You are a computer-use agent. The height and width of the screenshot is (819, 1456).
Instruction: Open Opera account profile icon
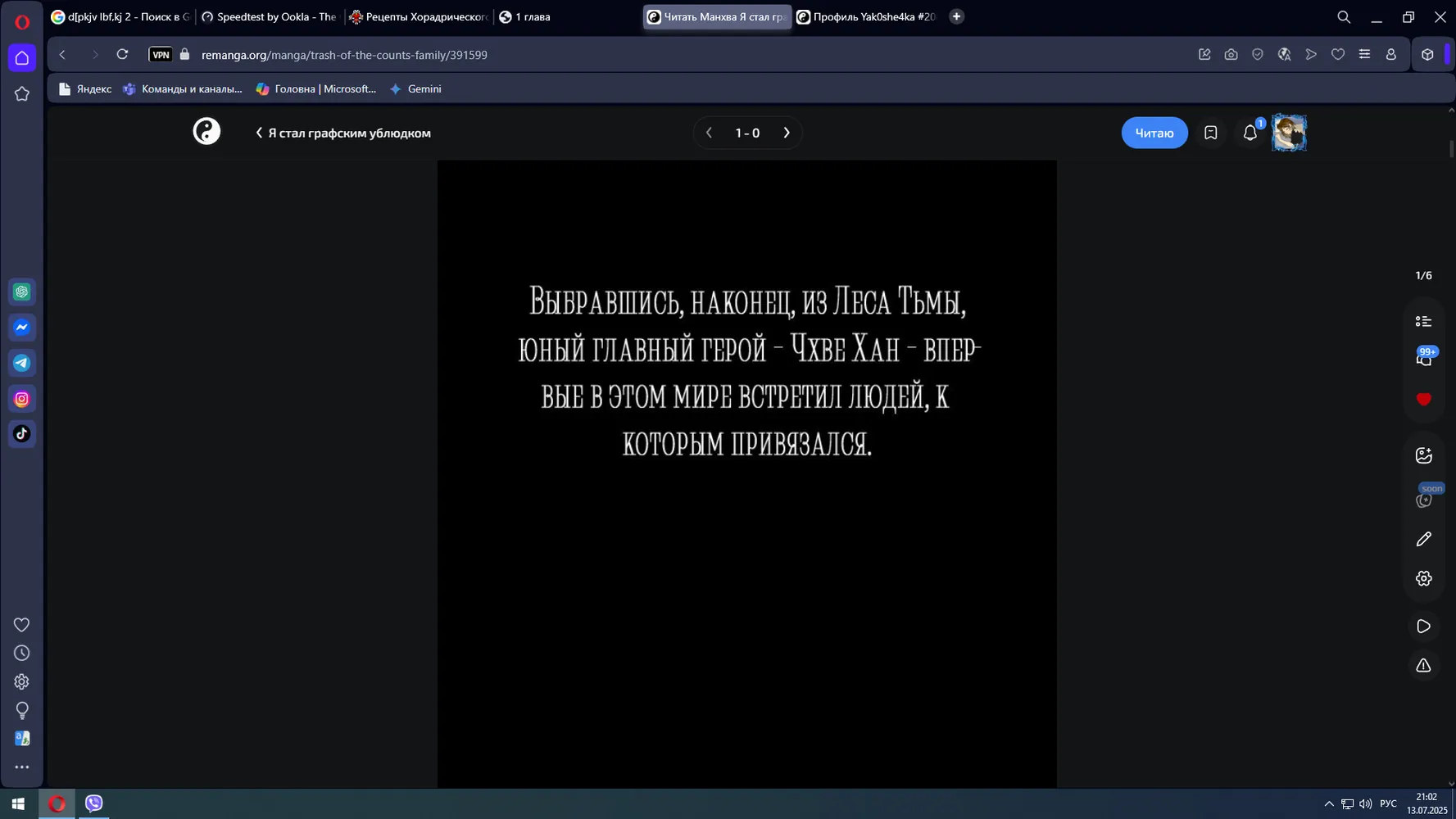[1391, 55]
